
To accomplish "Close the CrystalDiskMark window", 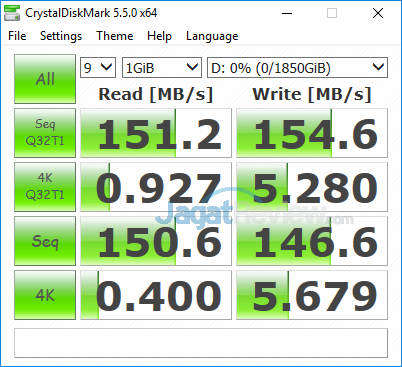I will pos(378,13).
